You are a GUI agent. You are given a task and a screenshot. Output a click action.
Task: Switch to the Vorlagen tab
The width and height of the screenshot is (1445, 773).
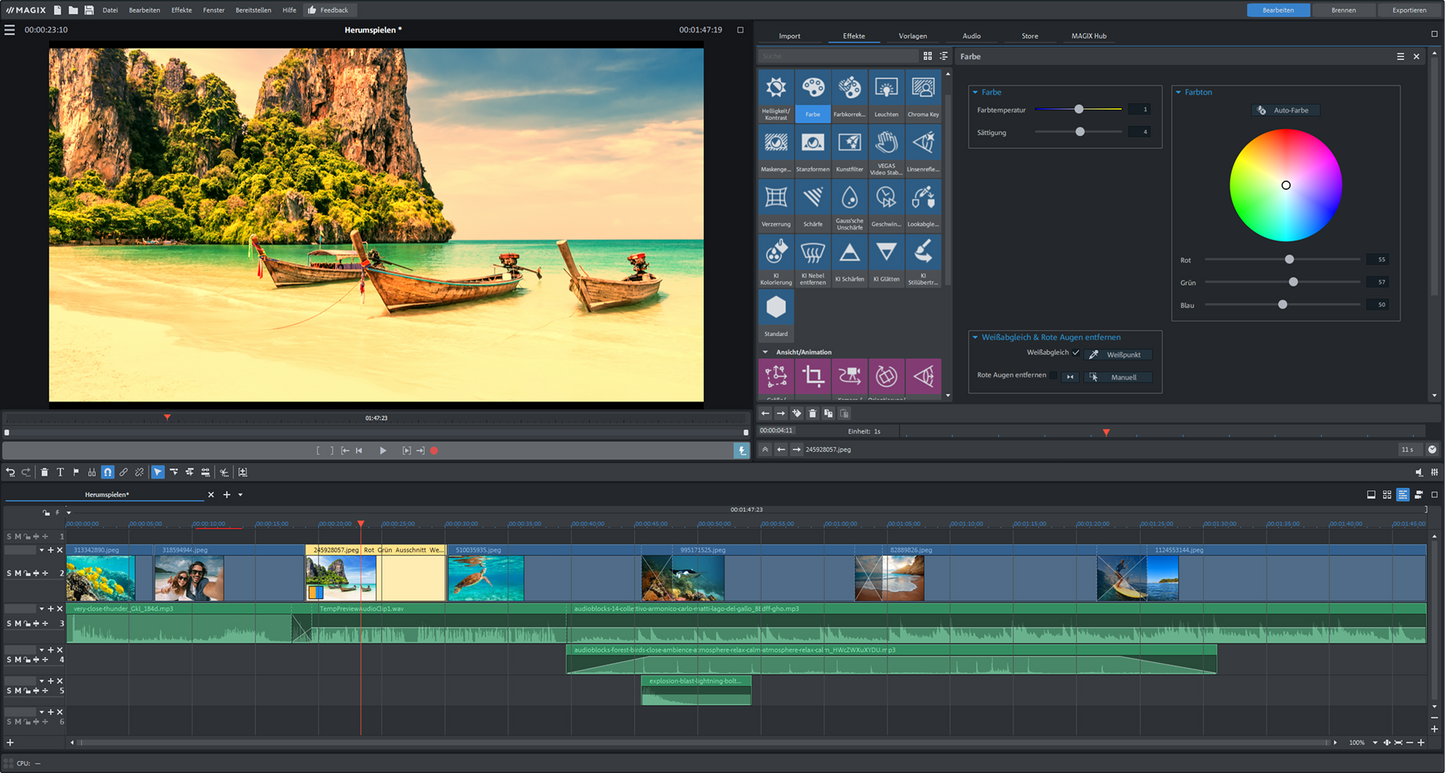click(911, 35)
